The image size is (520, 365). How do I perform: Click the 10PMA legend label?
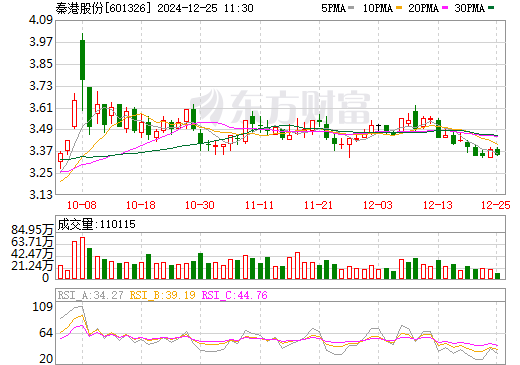(378, 8)
